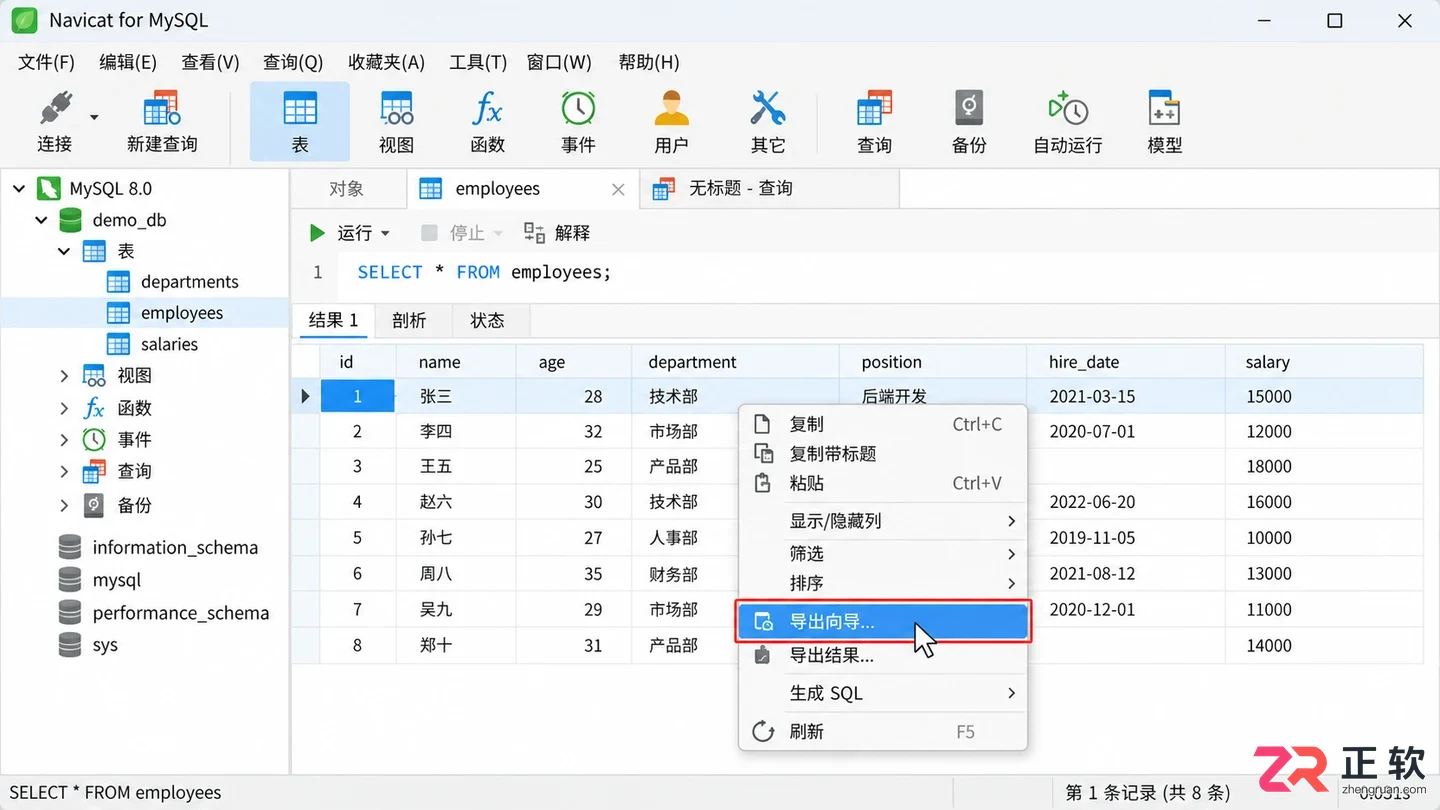Open the 函数 fx toolbar icon
The width and height of the screenshot is (1440, 810).
pyautogui.click(x=487, y=122)
